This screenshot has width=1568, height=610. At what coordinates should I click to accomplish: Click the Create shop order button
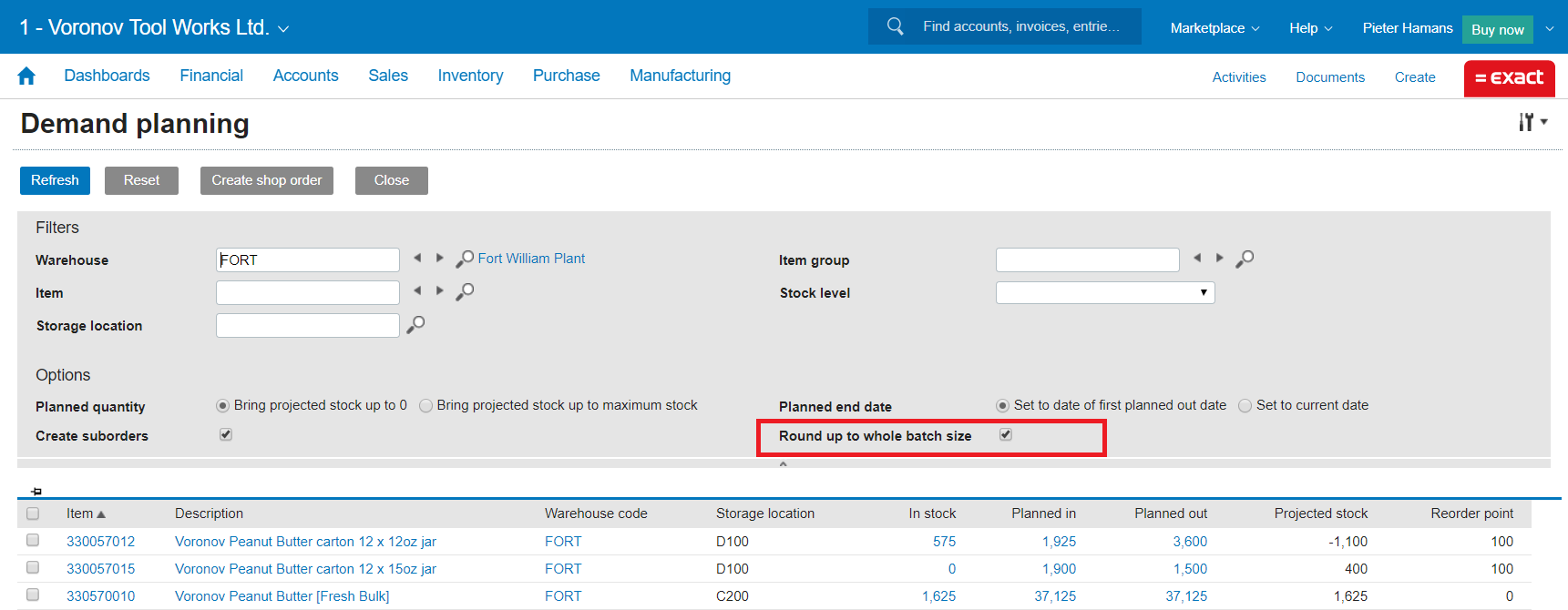pyautogui.click(x=266, y=180)
